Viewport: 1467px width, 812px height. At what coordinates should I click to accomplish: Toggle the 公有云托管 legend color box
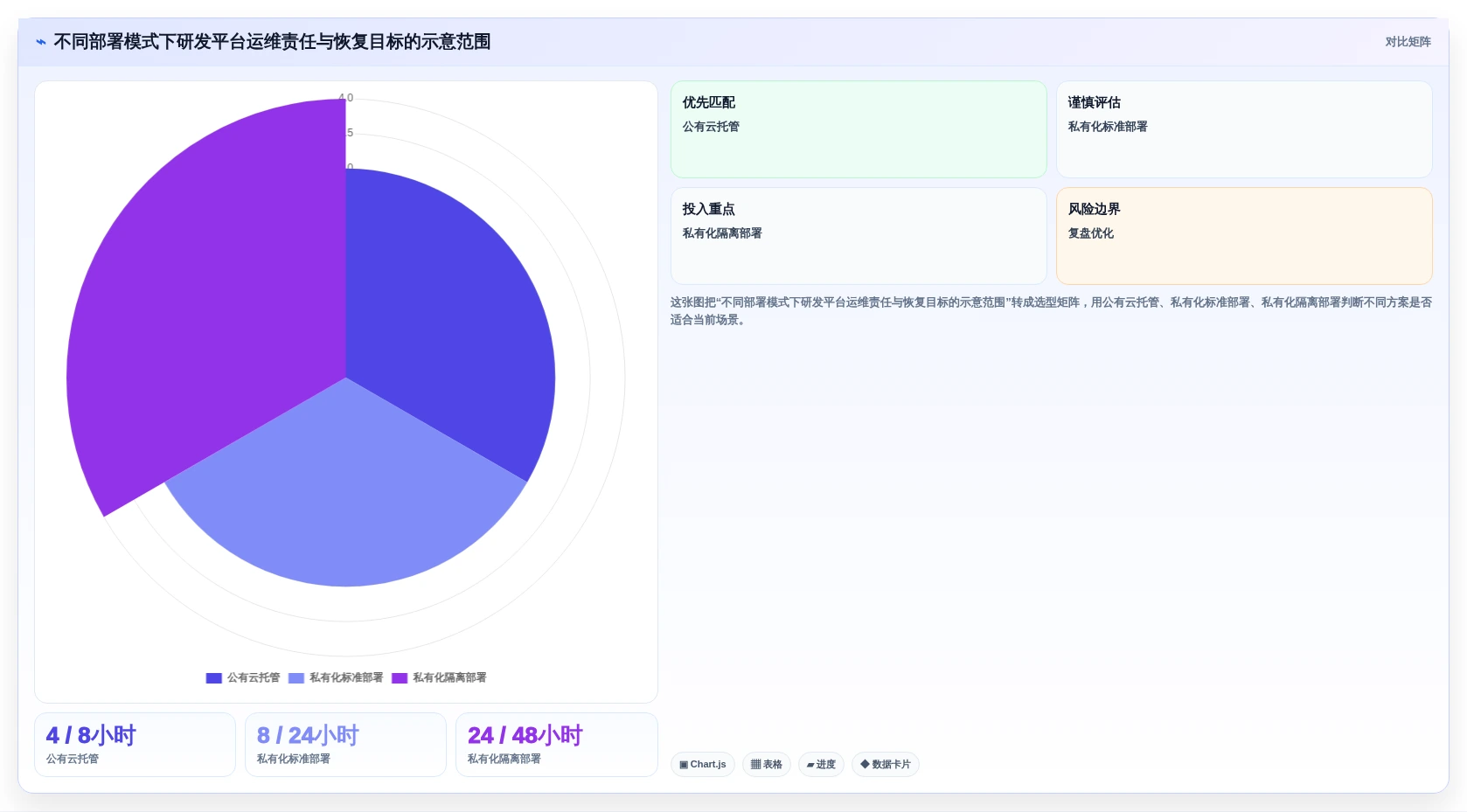(x=213, y=678)
